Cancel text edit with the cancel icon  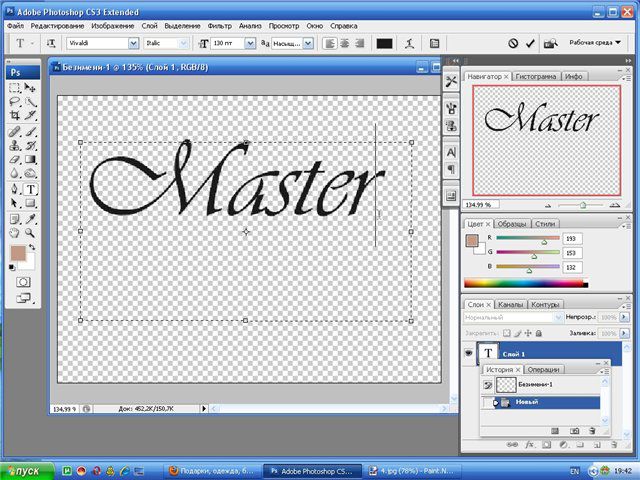[512, 44]
